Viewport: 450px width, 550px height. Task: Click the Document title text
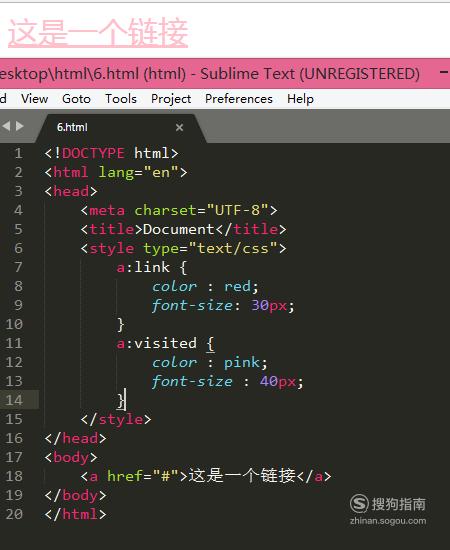[179, 229]
